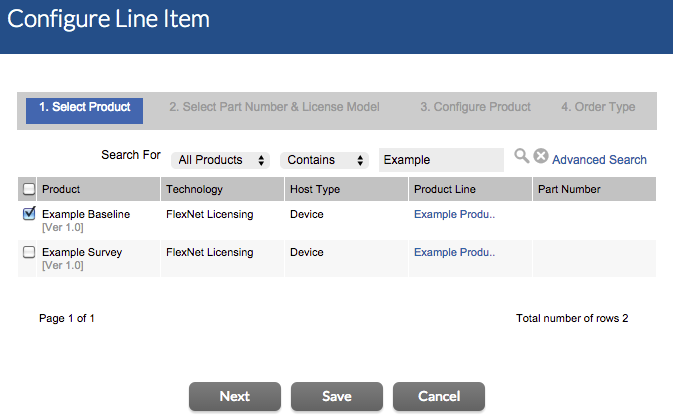
Task: Open the Configure Product step tab
Action: coord(475,108)
